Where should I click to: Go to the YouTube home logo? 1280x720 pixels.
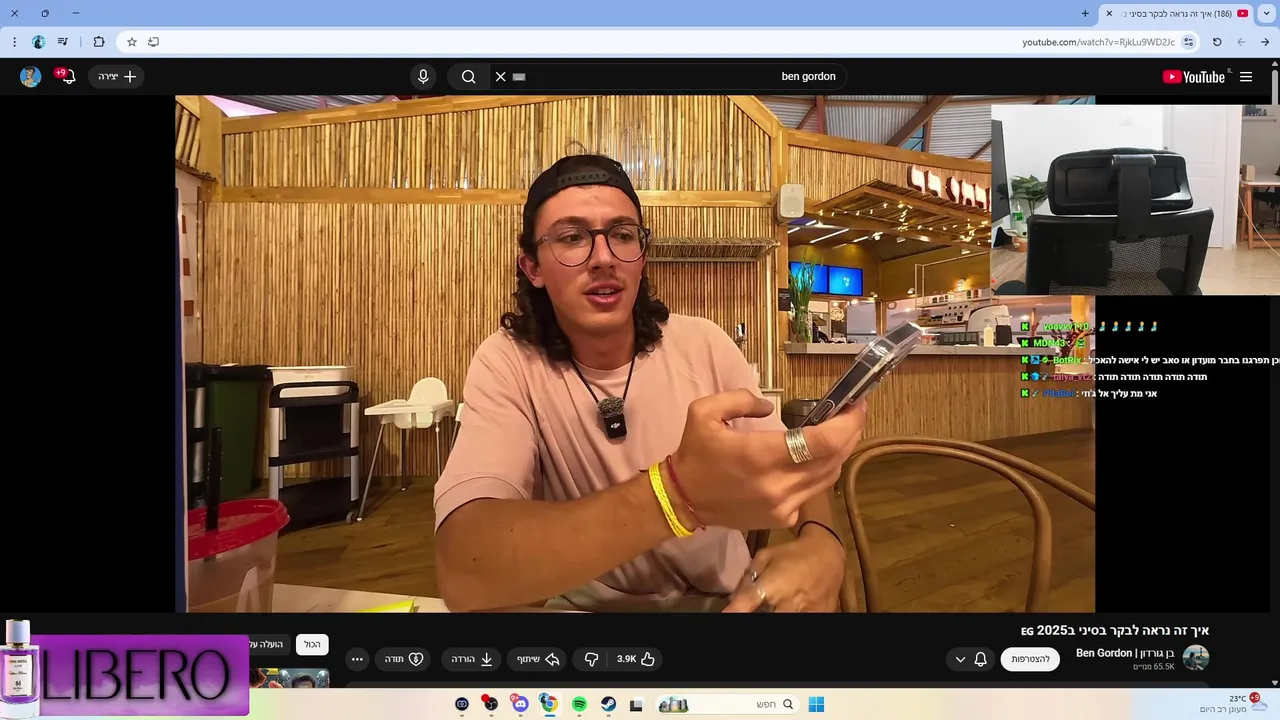tap(1194, 77)
